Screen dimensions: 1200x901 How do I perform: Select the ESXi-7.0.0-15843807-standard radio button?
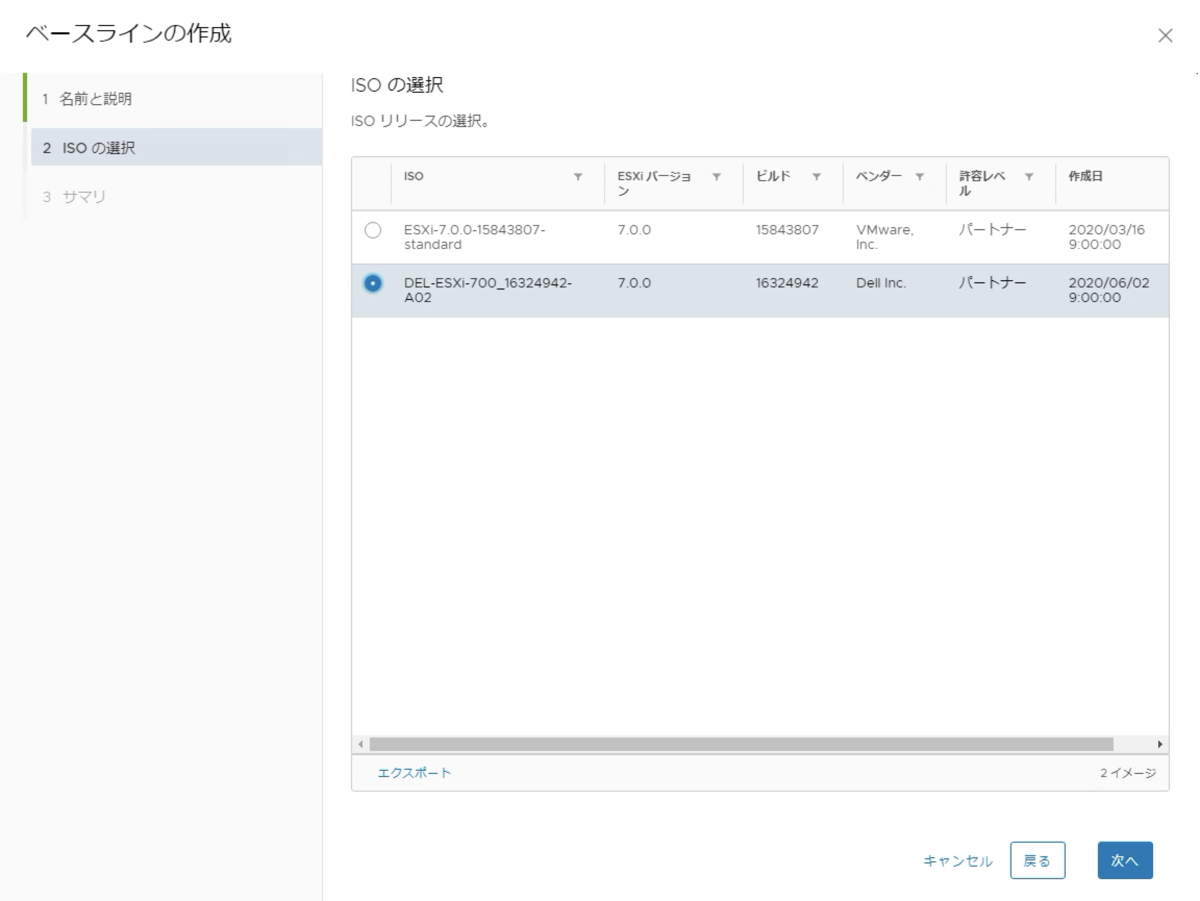coord(373,231)
